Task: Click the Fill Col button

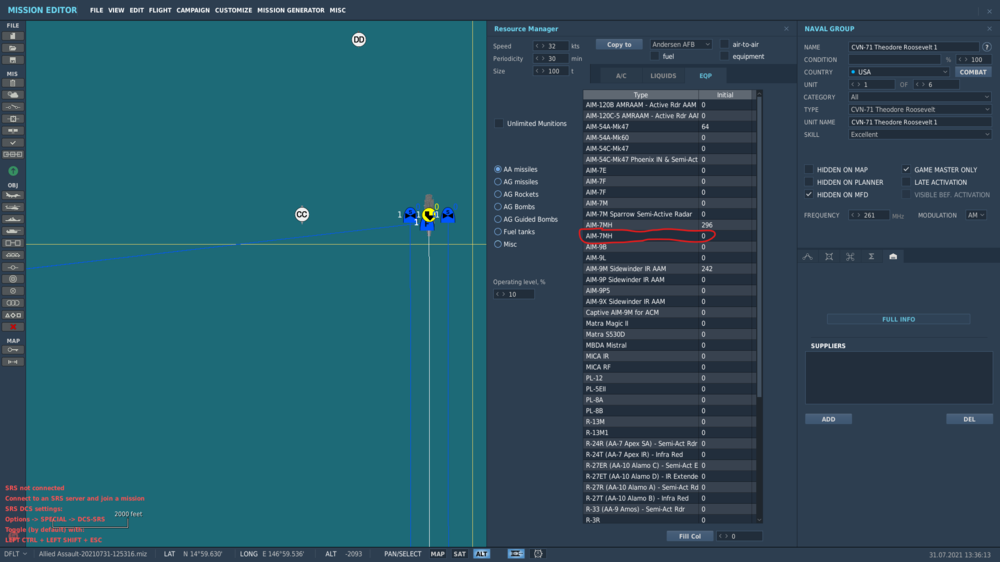Action: [689, 536]
